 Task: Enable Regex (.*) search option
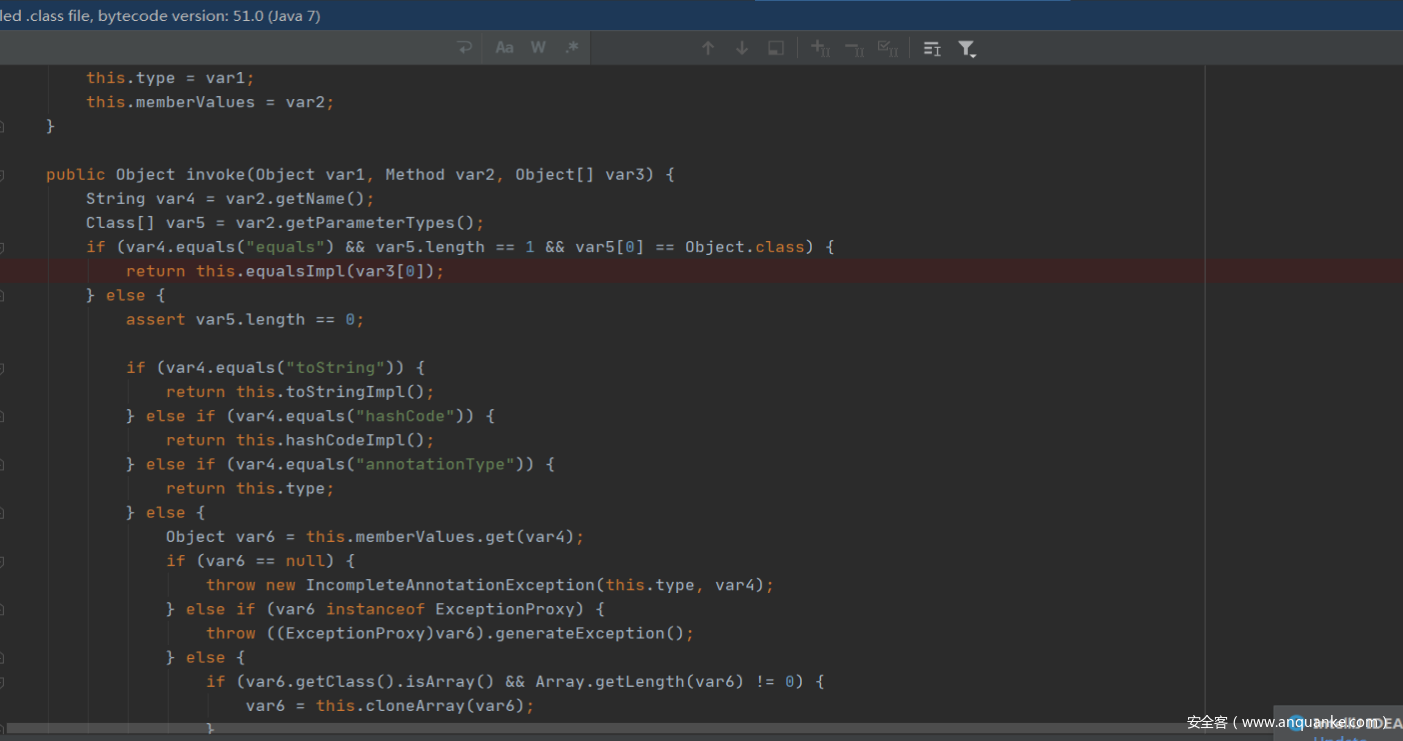571,48
